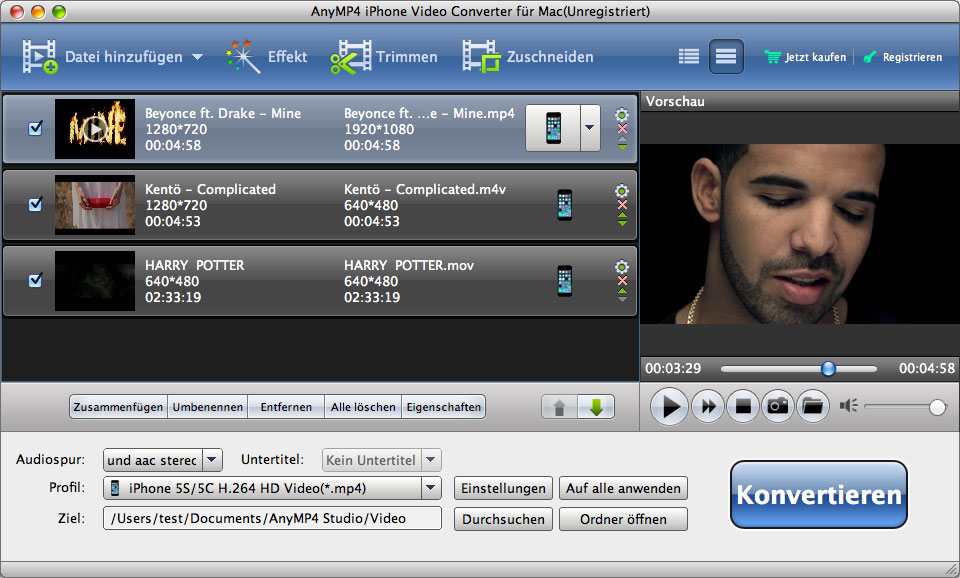Click the Zusammenfügen button
Viewport: 960px width, 578px height.
pyautogui.click(x=118, y=407)
